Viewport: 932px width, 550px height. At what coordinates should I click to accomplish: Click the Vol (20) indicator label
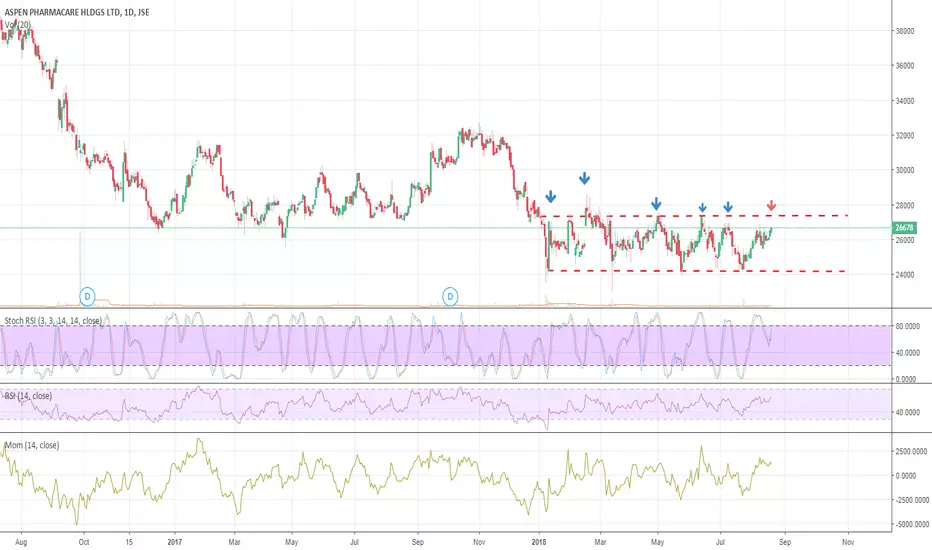tap(18, 24)
